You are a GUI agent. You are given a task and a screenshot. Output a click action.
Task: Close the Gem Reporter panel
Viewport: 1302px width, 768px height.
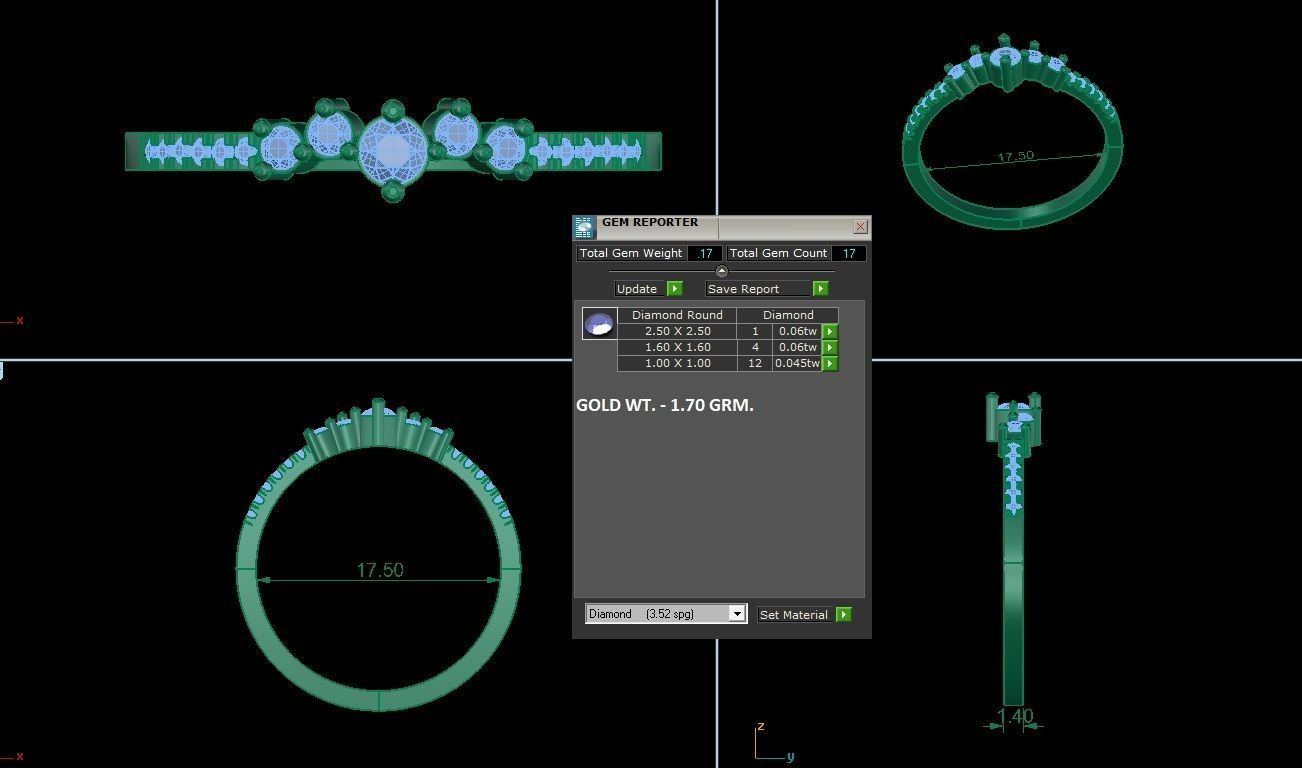(x=860, y=227)
